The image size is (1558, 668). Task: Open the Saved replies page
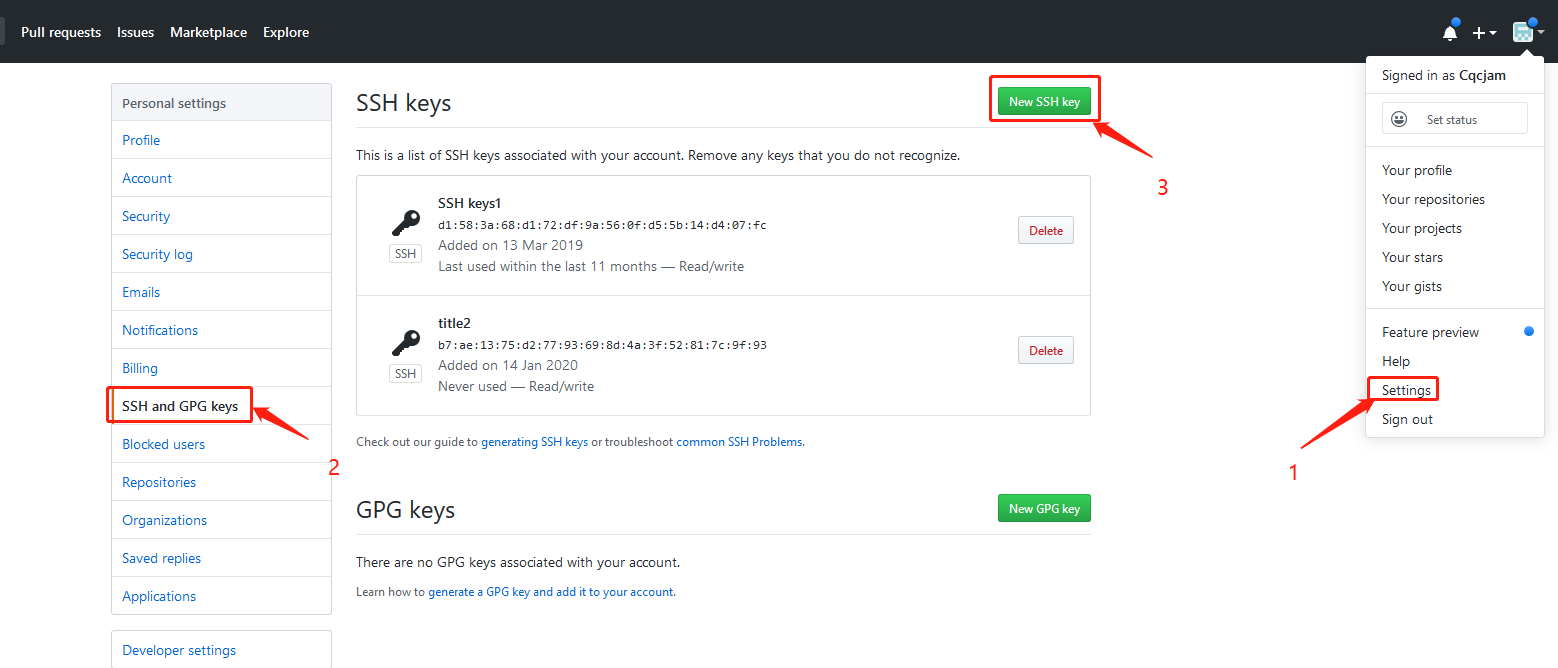point(221,558)
